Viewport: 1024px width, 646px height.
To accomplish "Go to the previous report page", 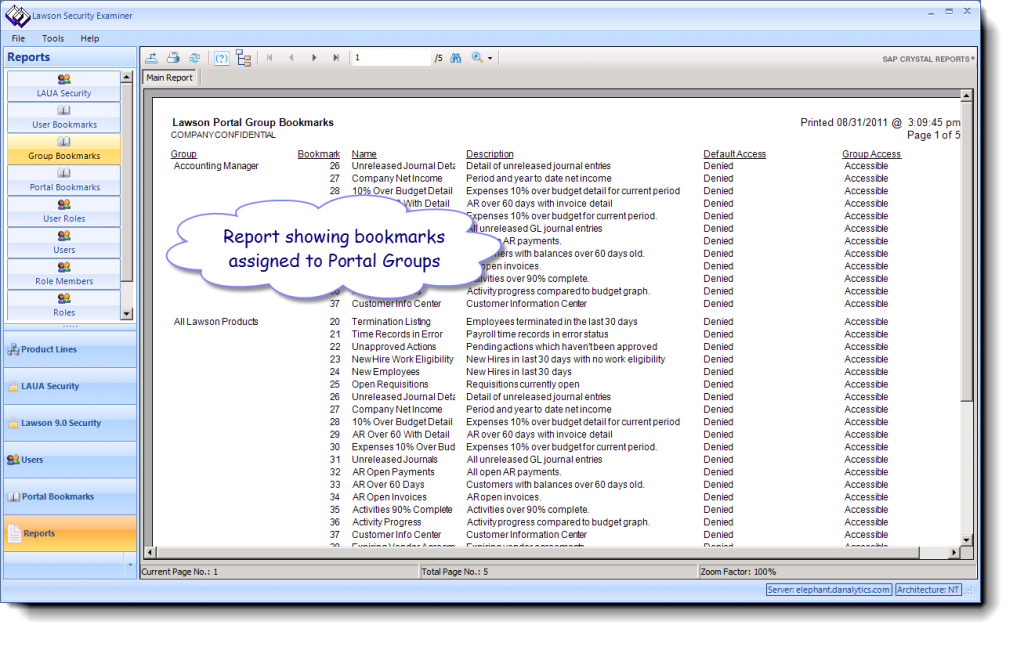I will pyautogui.click(x=291, y=58).
